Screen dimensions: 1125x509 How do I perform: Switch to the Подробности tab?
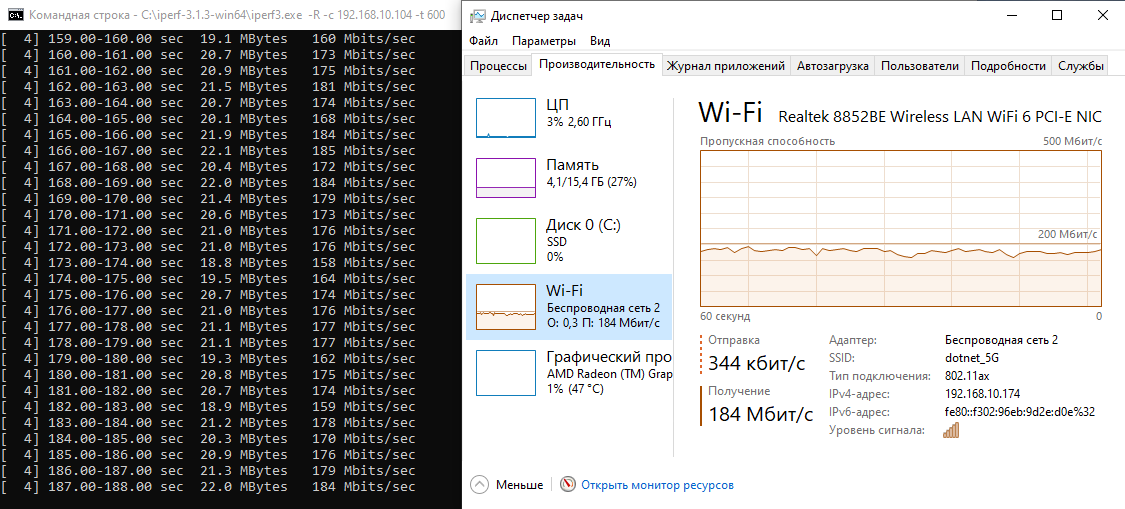[1008, 66]
